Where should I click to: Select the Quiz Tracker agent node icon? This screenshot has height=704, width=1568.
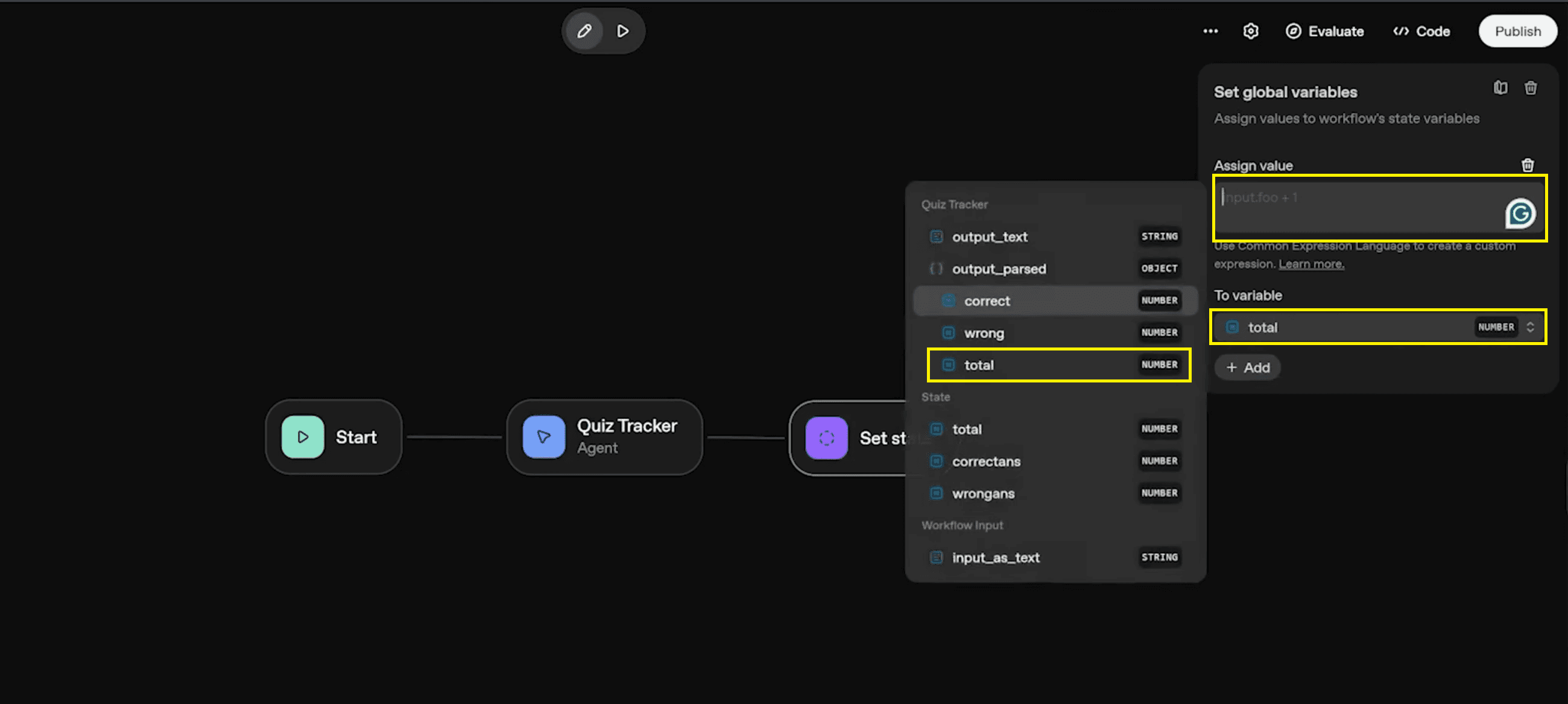(543, 437)
